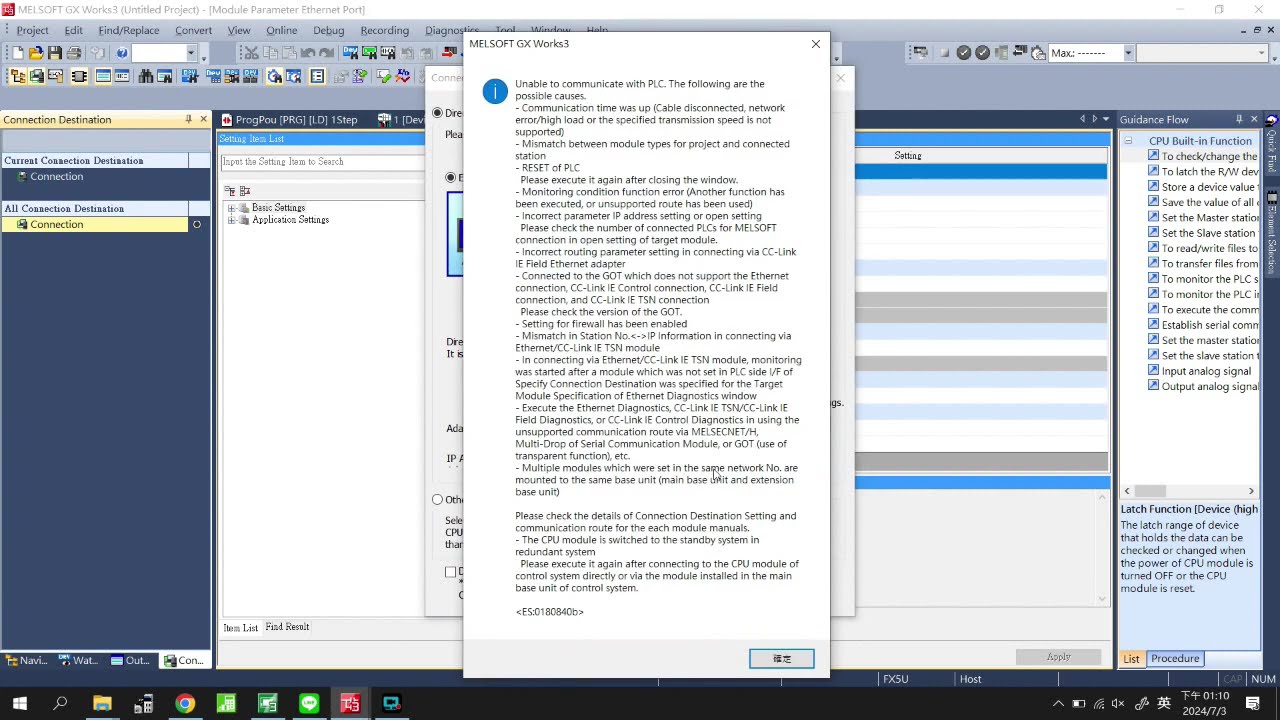Close the Connection Destination panel
The height and width of the screenshot is (720, 1280).
[x=203, y=119]
